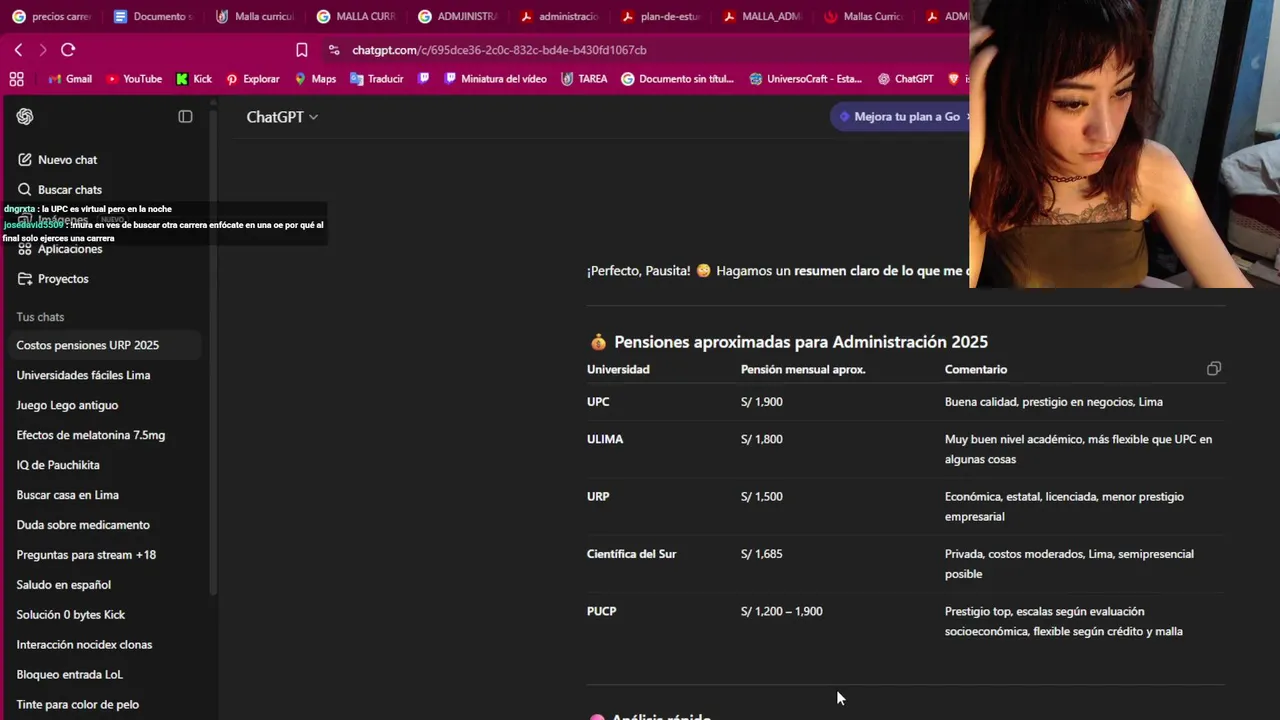Click the ChatGPT logo in sidebar

point(25,117)
